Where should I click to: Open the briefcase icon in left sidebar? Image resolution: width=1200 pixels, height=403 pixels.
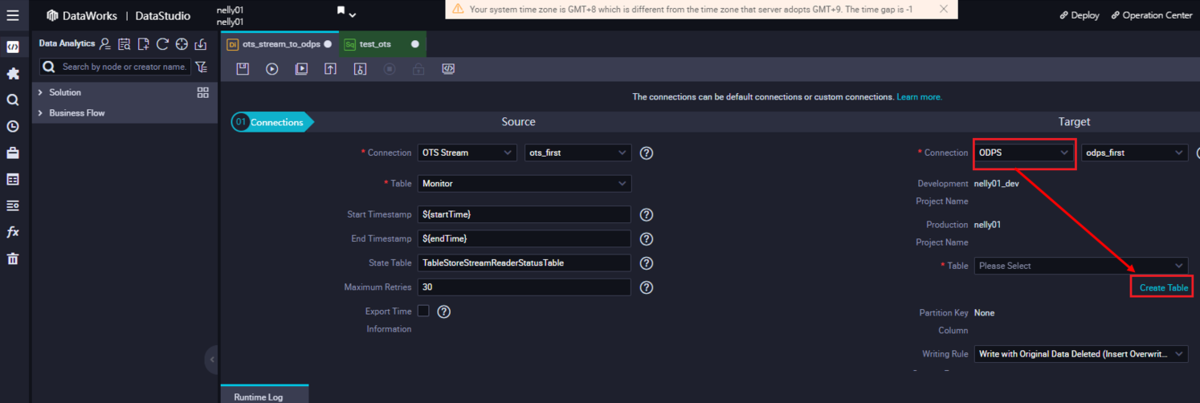coord(12,153)
